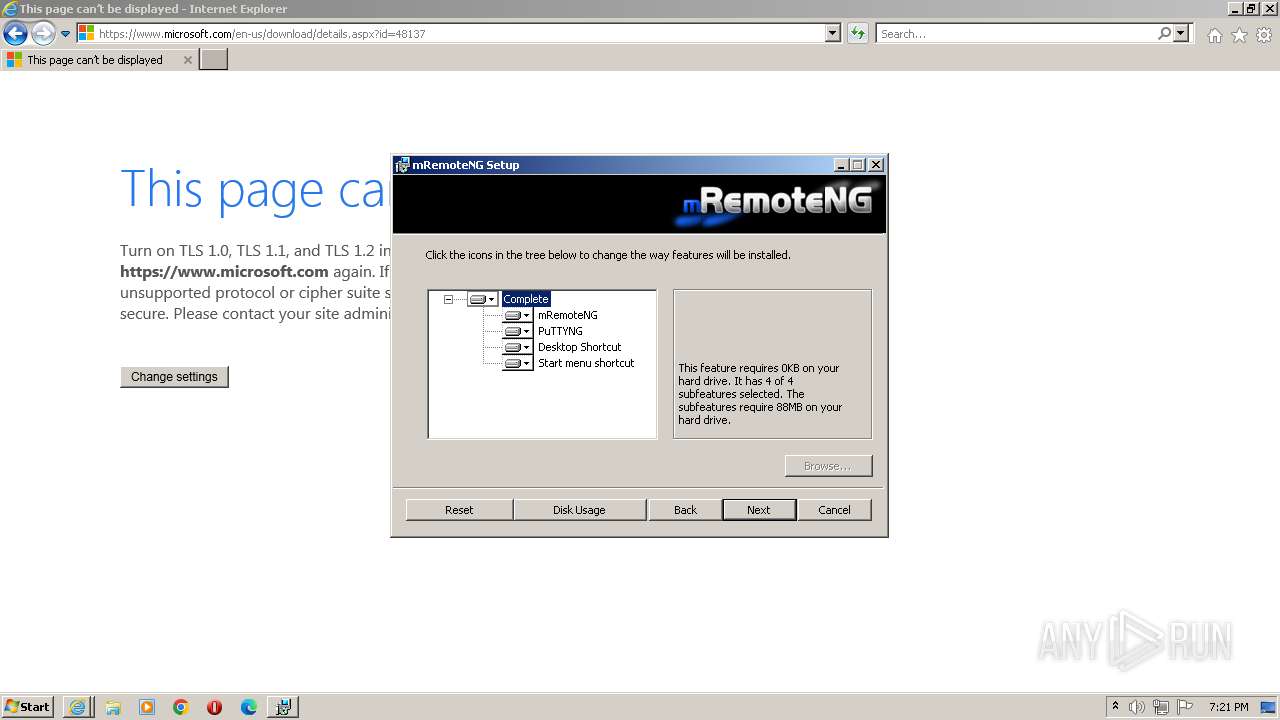Screen dimensions: 1280x720
Task: Launch media player from taskbar
Action: pyautogui.click(x=147, y=707)
